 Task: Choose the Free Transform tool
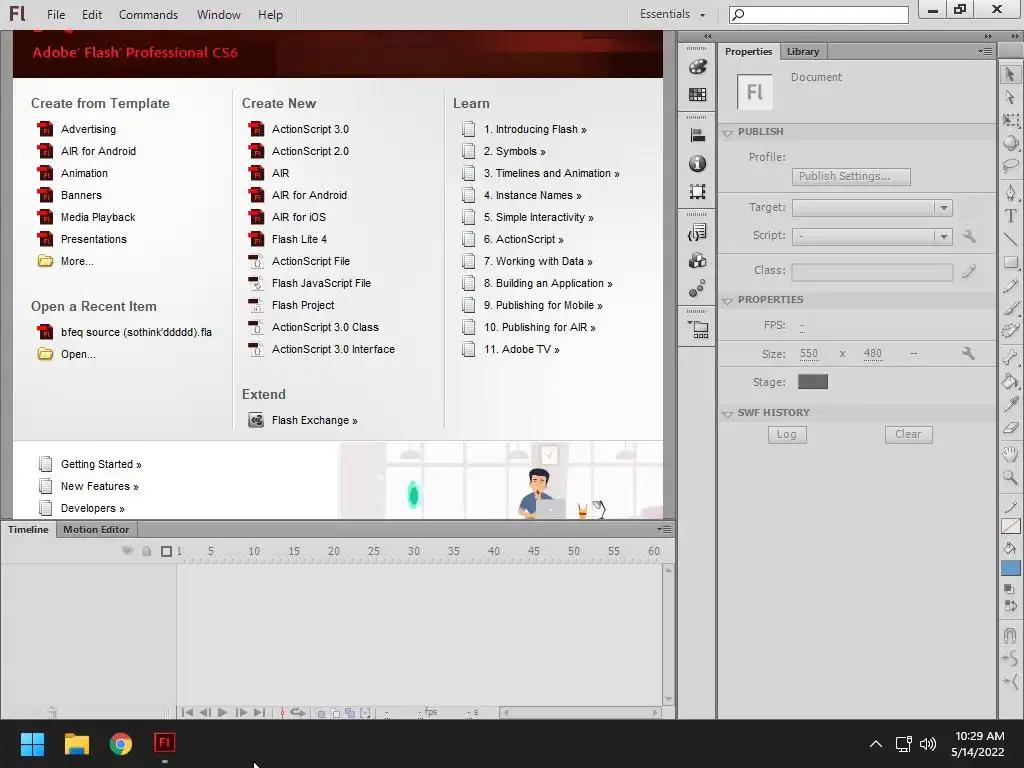[1010, 120]
